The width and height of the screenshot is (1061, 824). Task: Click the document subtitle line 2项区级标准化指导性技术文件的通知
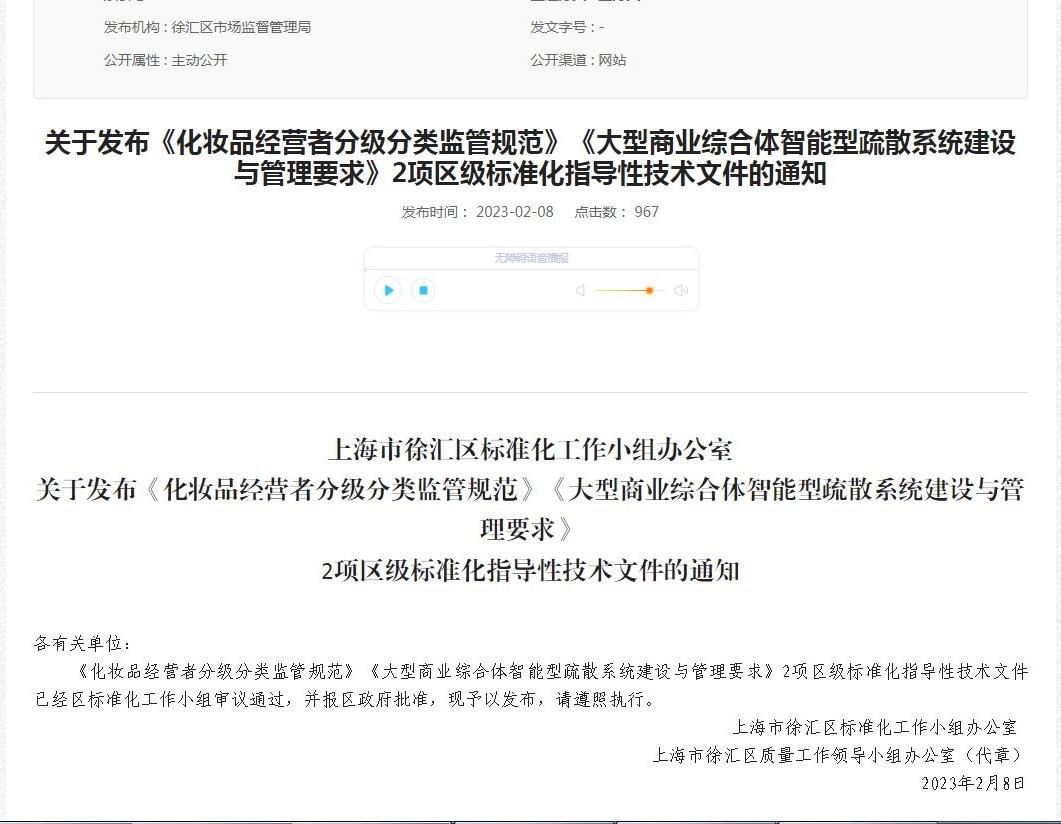pyautogui.click(x=530, y=571)
